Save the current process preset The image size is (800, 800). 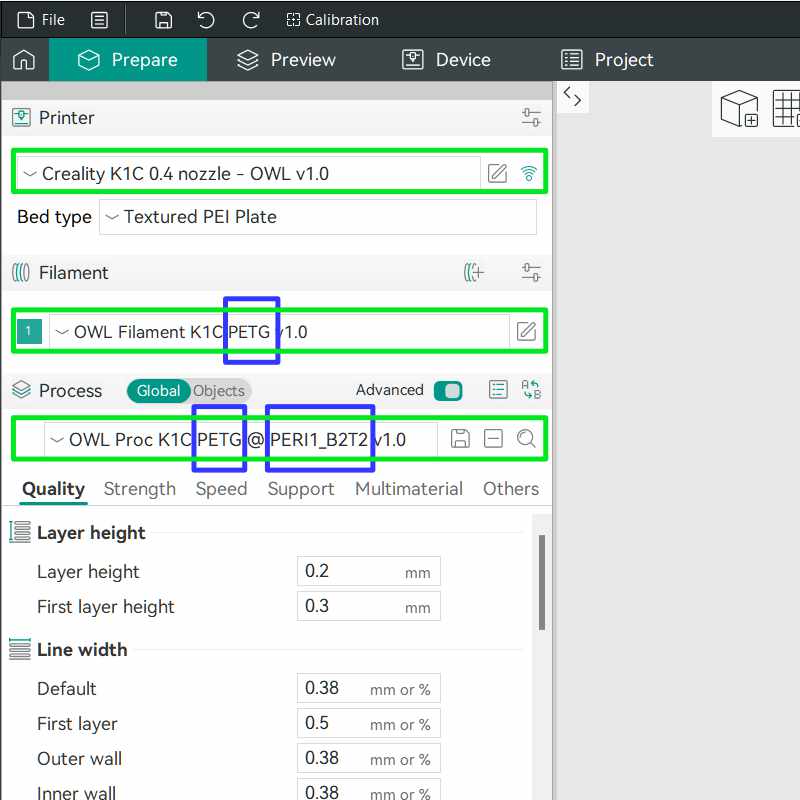pos(460,439)
